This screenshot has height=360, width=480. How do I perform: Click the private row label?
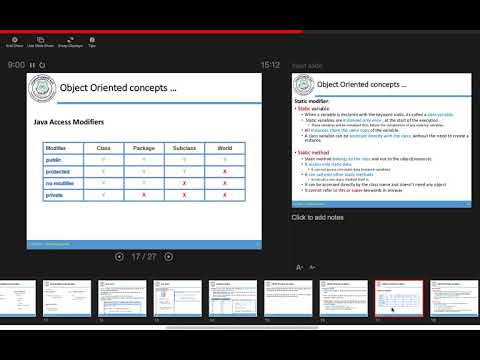(x=54, y=195)
